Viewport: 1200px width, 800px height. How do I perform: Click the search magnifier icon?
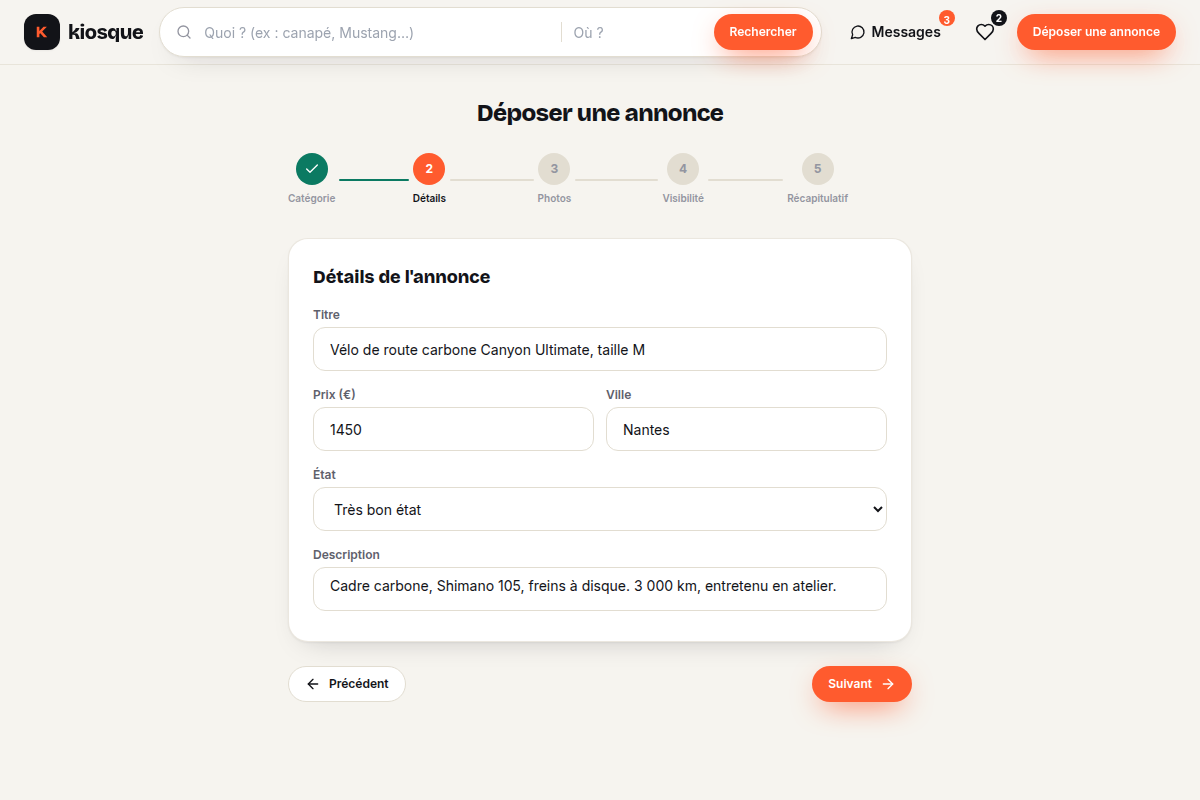point(184,32)
